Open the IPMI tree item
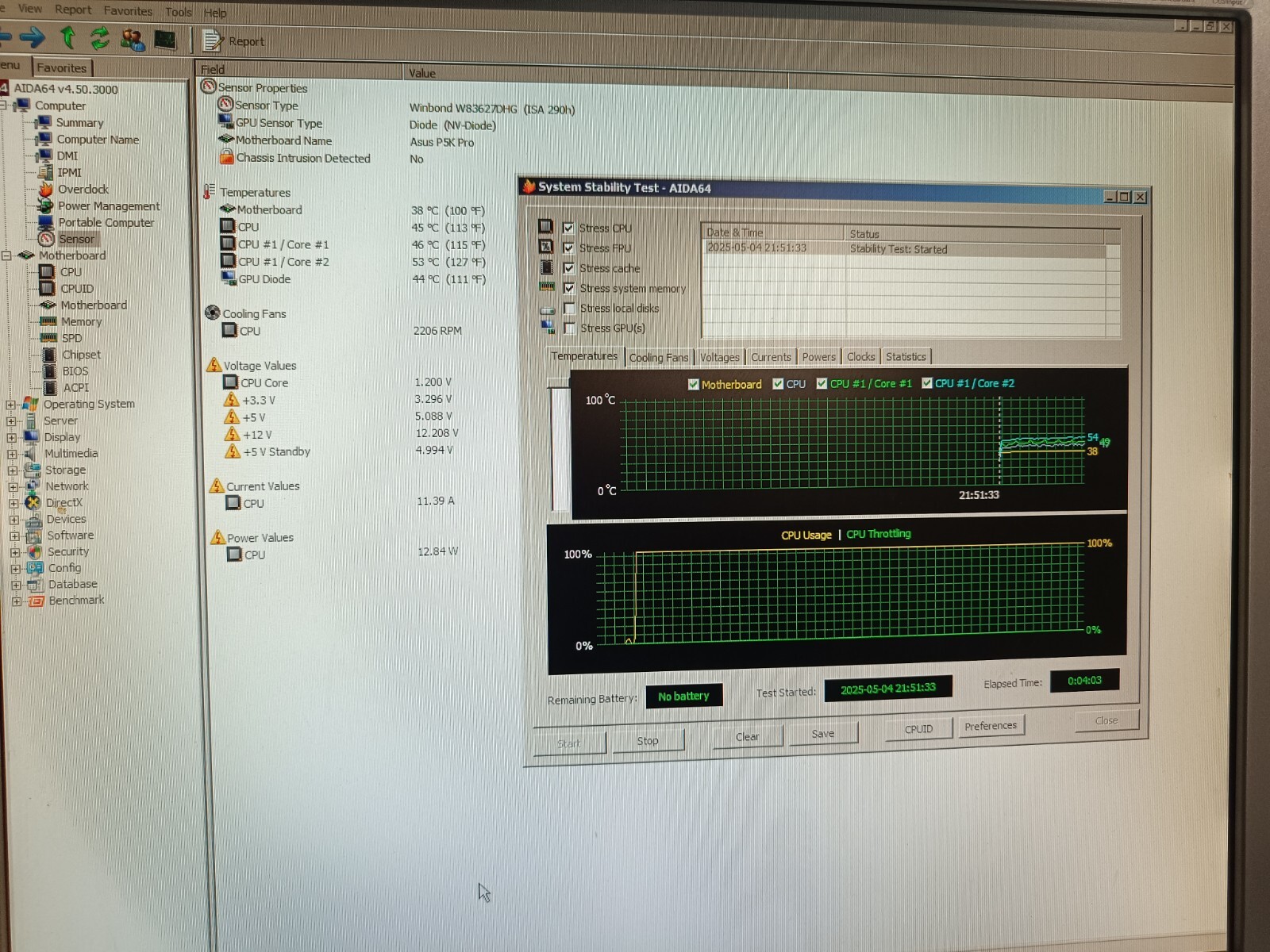The height and width of the screenshot is (952, 1270). point(69,173)
